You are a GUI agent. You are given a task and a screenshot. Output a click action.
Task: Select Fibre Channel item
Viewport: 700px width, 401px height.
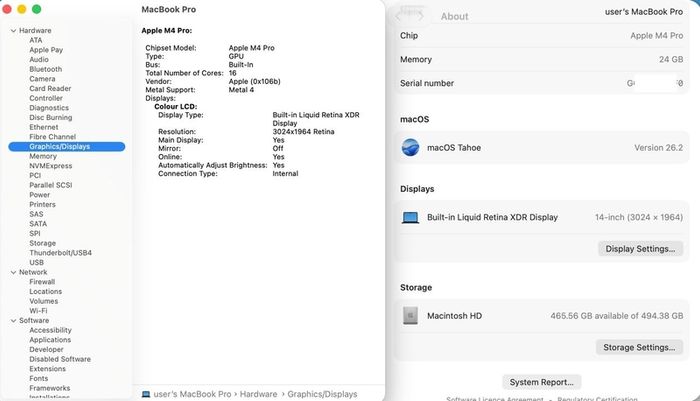pos(52,137)
